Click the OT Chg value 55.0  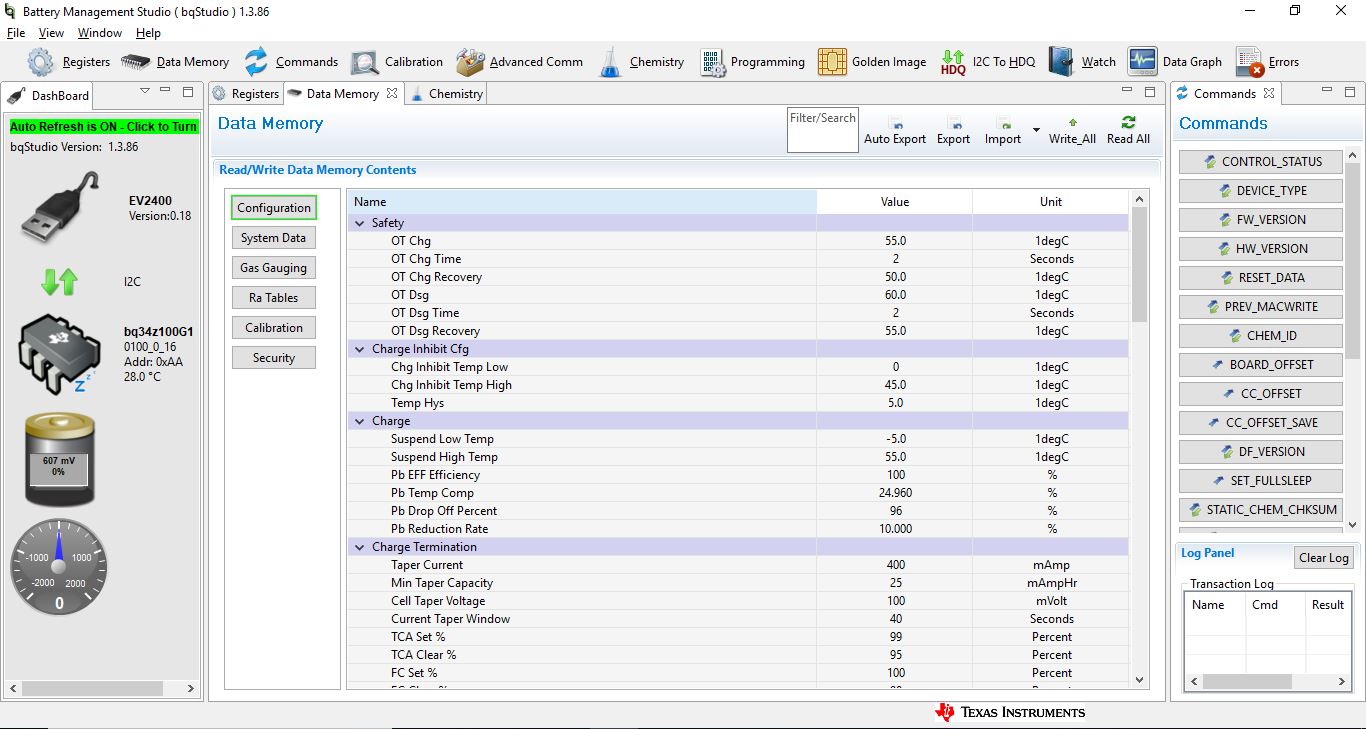pos(895,241)
